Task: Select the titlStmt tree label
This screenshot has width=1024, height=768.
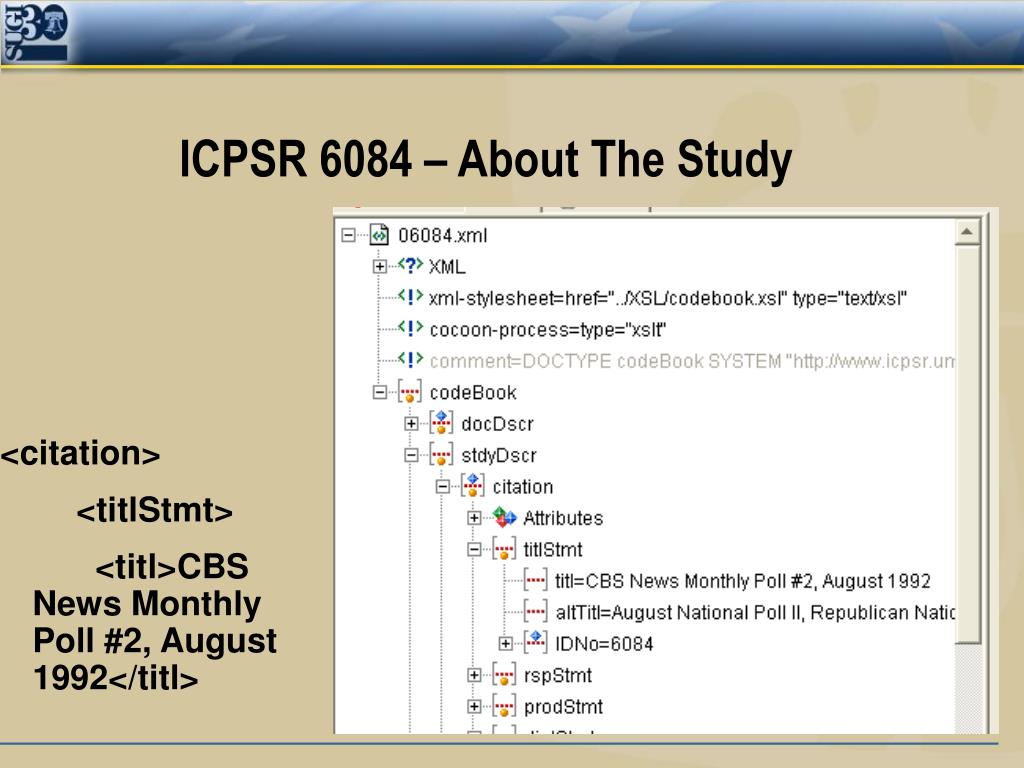Action: pyautogui.click(x=552, y=550)
